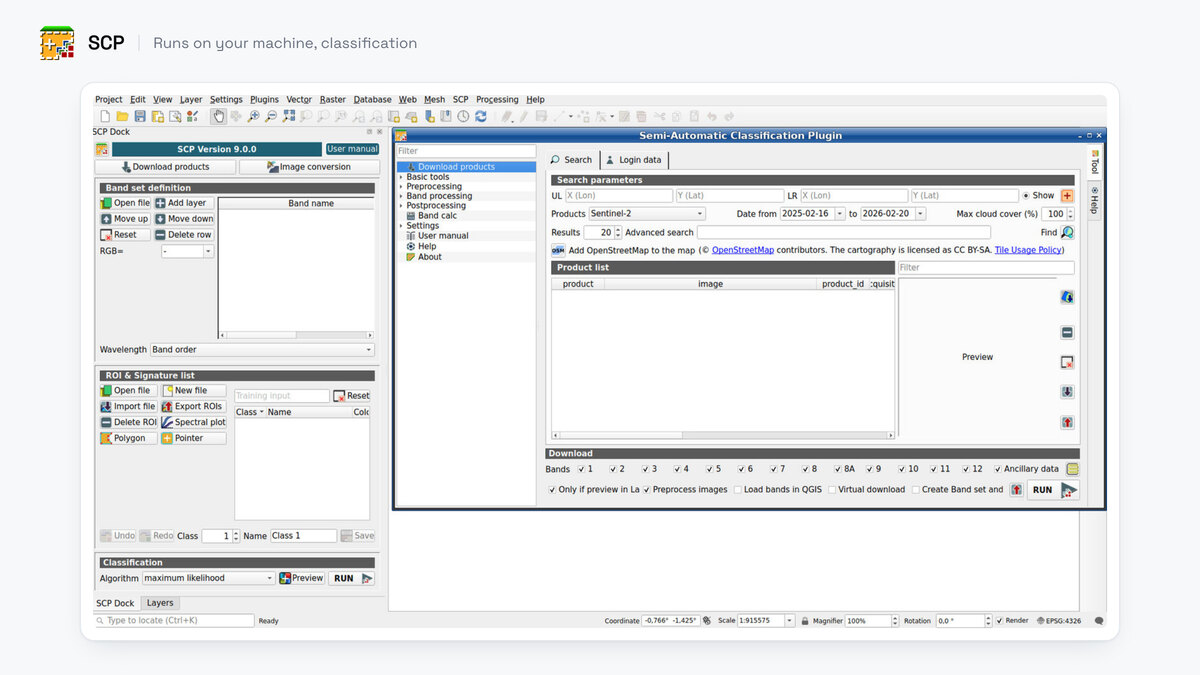Click User manual button in SCP dock
Image resolution: width=1200 pixels, height=675 pixels.
pyautogui.click(x=352, y=149)
